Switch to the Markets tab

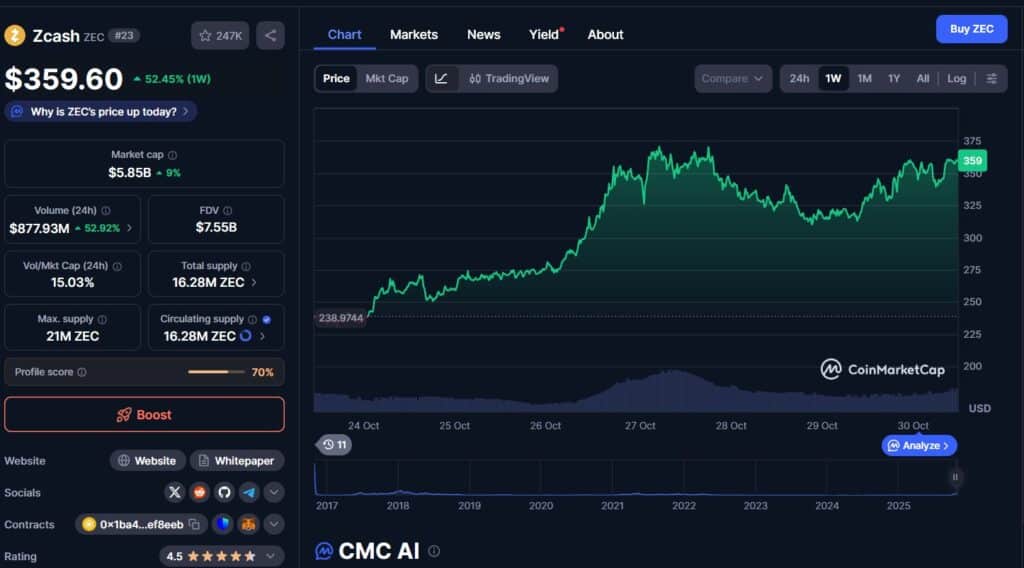(413, 35)
